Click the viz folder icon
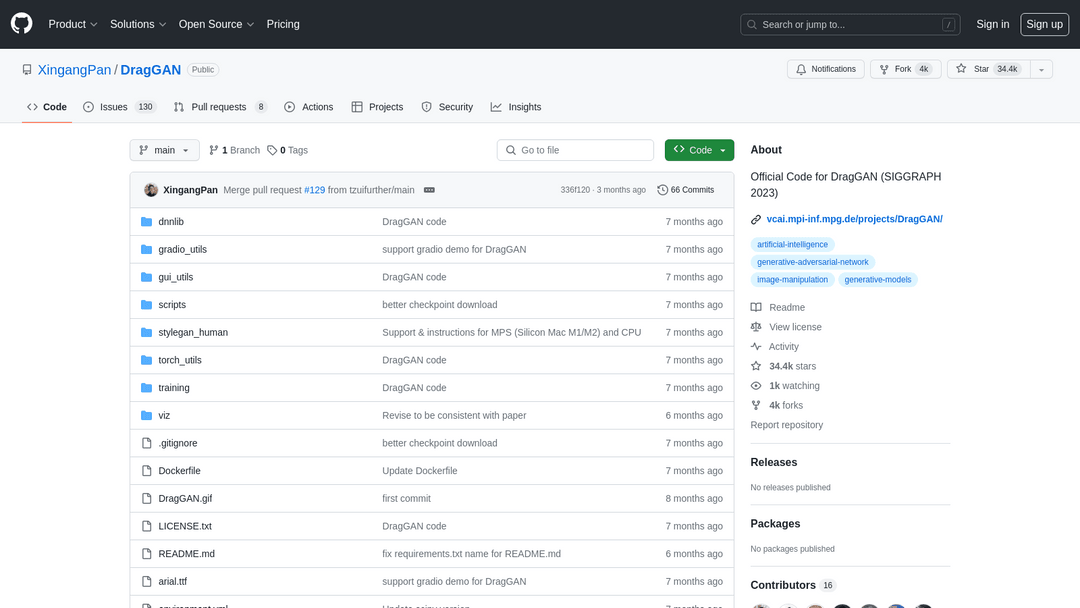This screenshot has width=1080, height=608. coord(146,415)
